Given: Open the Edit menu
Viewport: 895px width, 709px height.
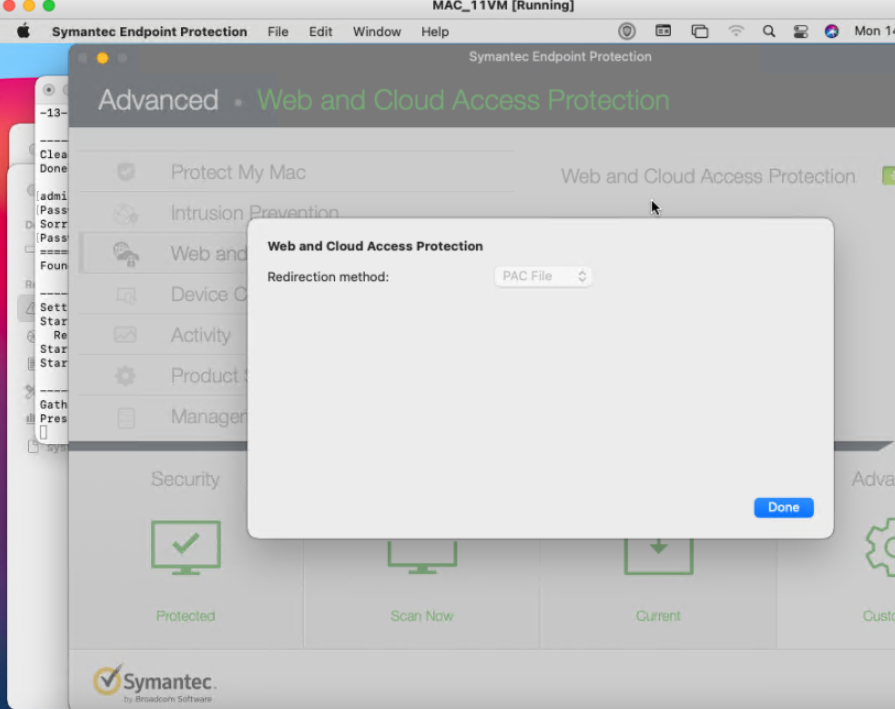Looking at the screenshot, I should click(x=320, y=31).
